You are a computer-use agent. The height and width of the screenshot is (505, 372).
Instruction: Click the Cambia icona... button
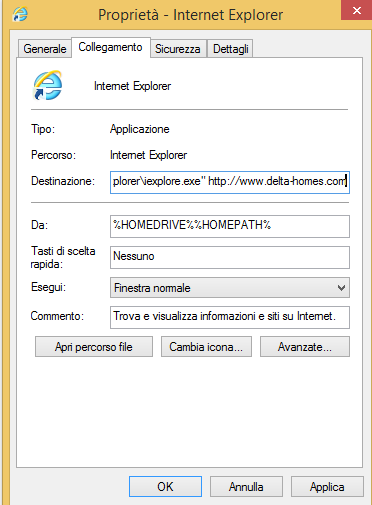tap(206, 347)
